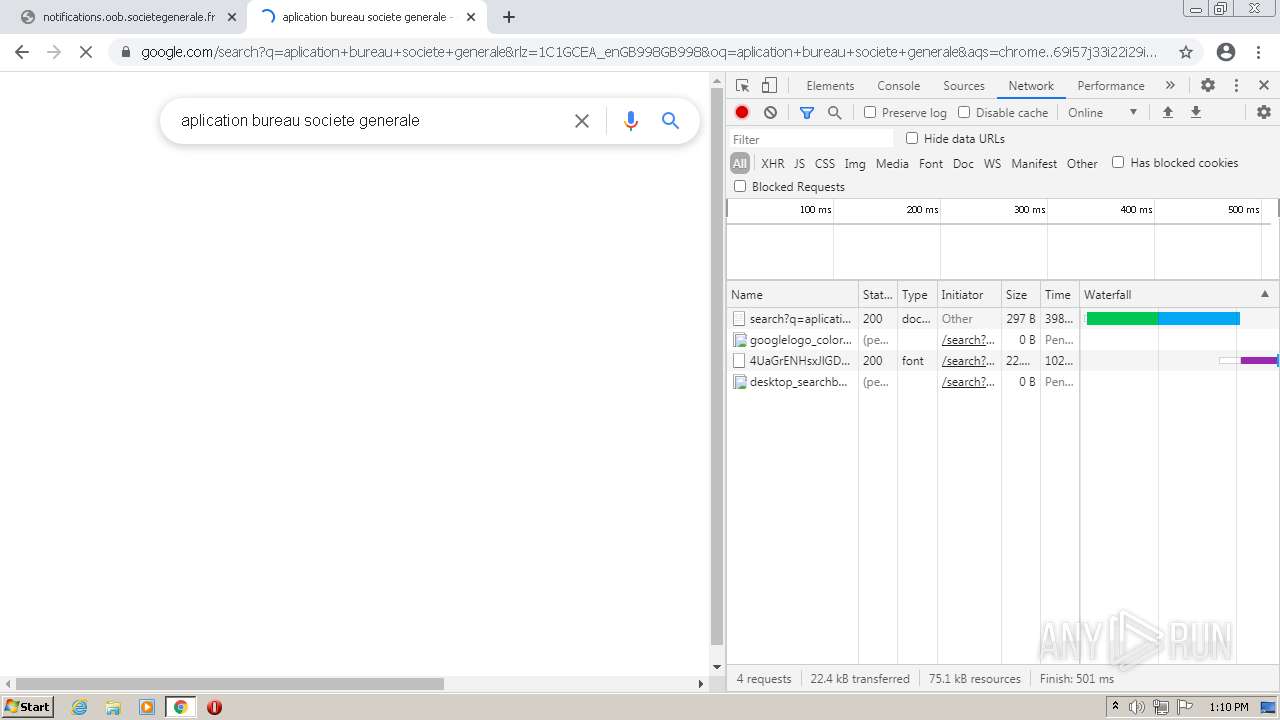Filter requests by XHR type

pos(773,164)
